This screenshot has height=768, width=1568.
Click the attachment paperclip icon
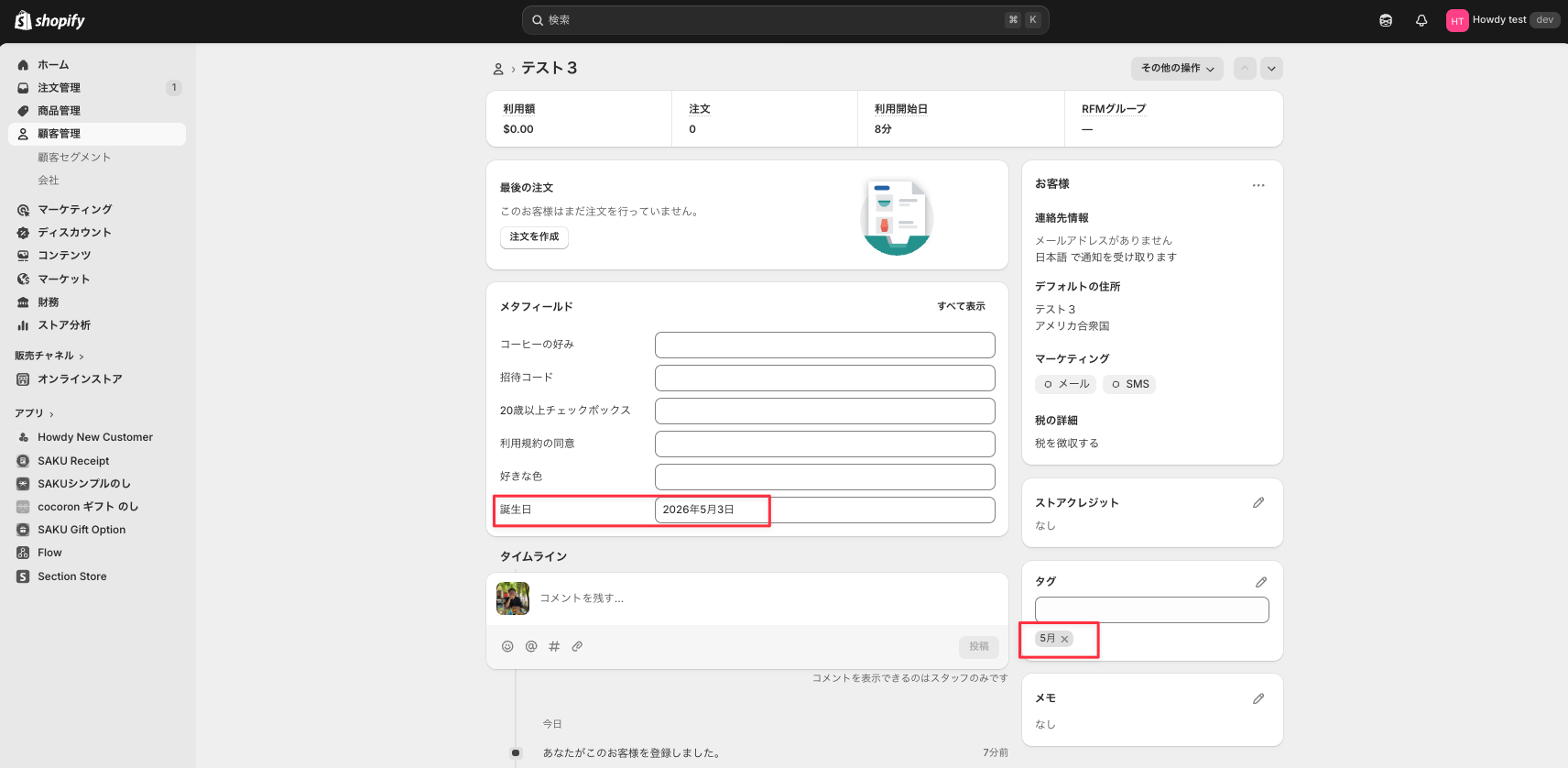click(577, 646)
